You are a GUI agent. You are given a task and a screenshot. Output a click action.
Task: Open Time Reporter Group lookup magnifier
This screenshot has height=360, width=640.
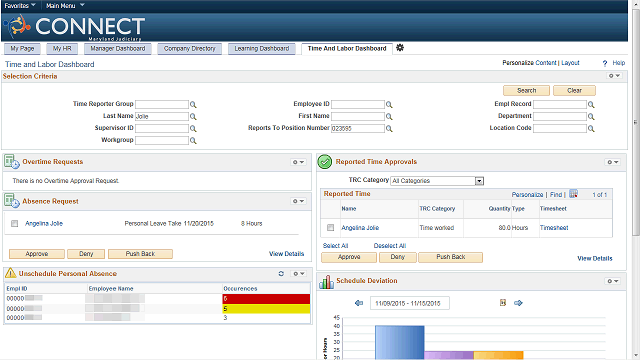click(193, 104)
